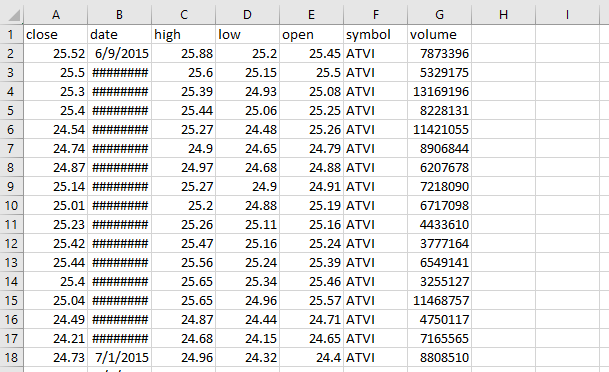Select open value 24.4 cell
The image size is (609, 372).
click(311, 357)
